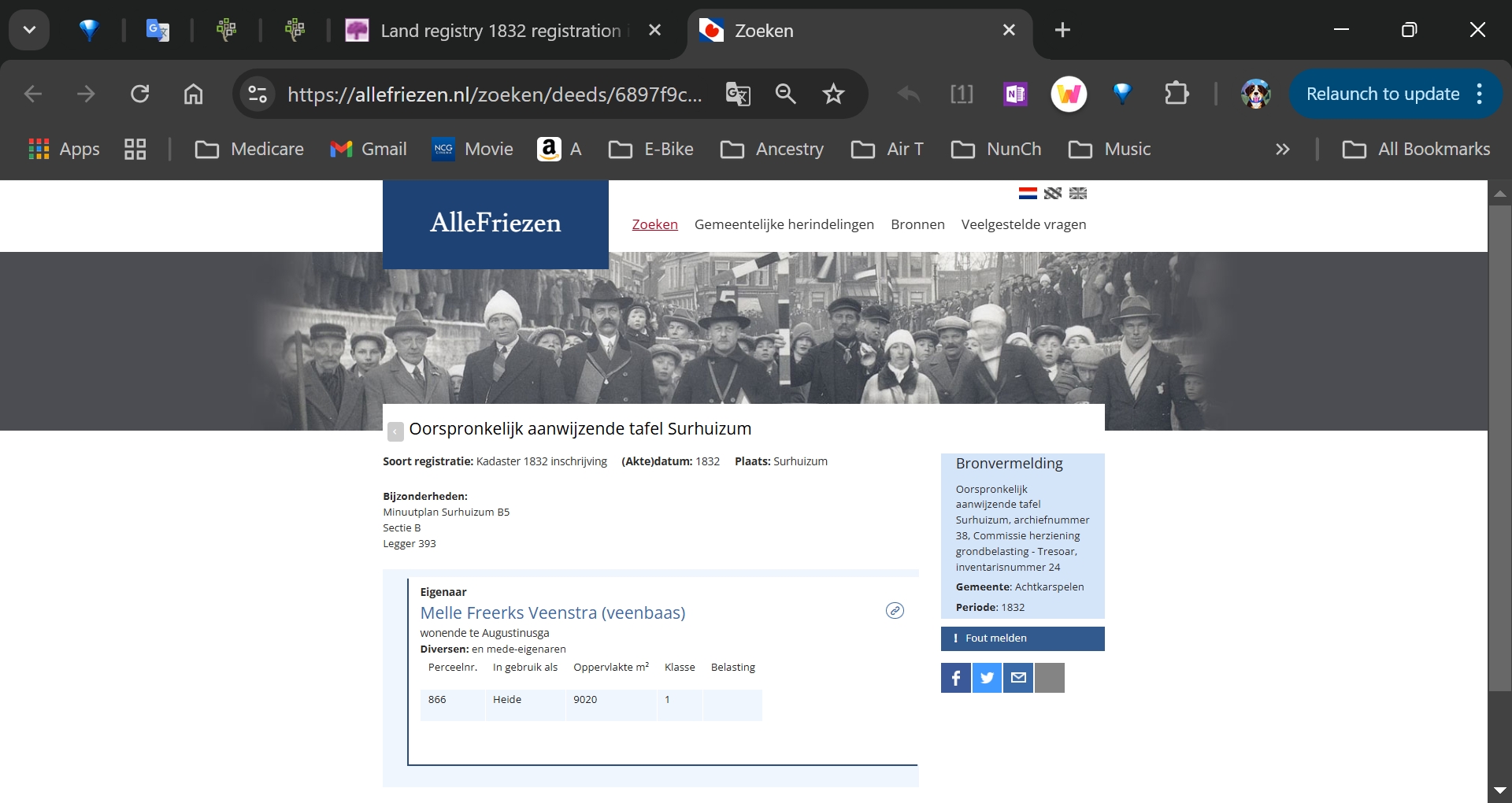Open the Ancestry bookmarks folder
The image size is (1512, 803).
tap(772, 150)
